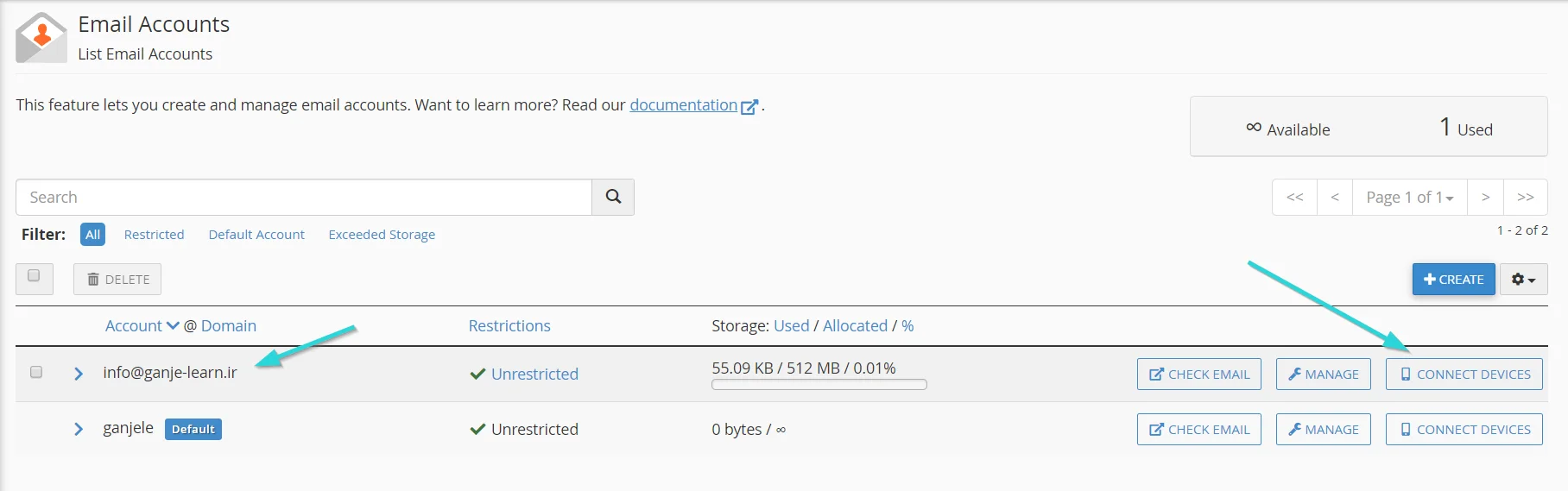Select the Restricted filter

tap(154, 235)
